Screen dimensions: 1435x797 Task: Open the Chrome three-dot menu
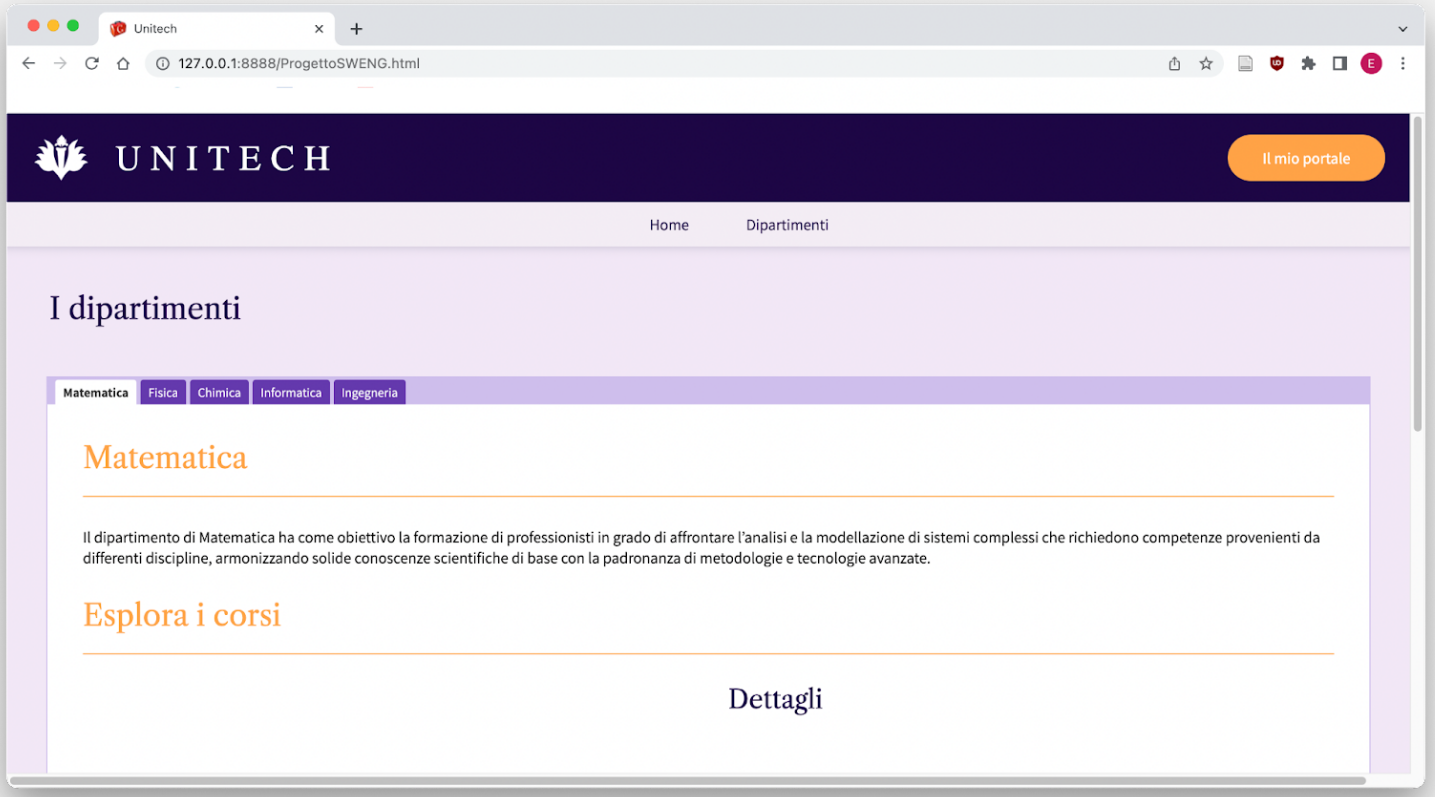[1403, 63]
